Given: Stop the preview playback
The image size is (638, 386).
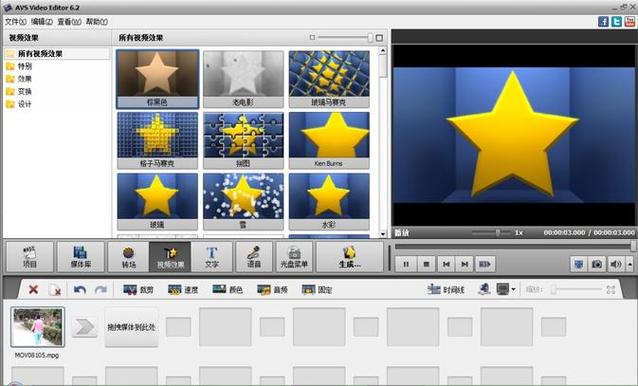Looking at the screenshot, I should pyautogui.click(x=426, y=264).
